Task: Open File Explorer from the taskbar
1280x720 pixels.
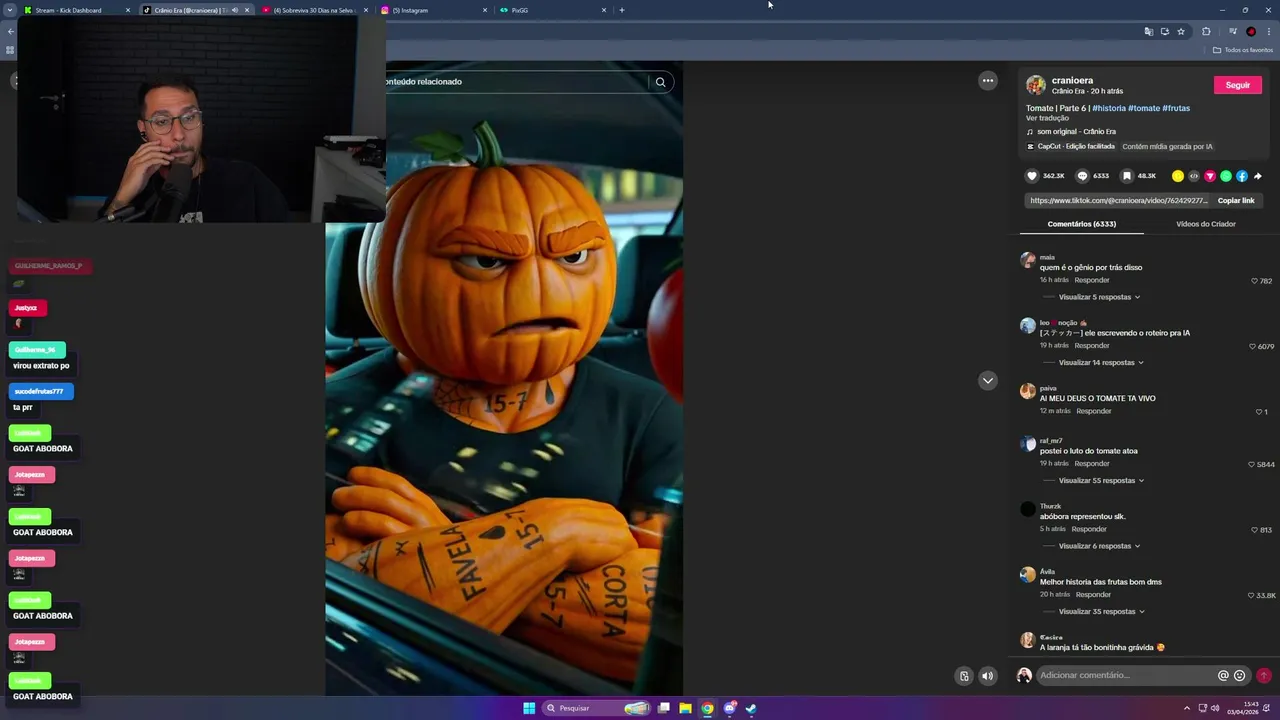Action: pos(685,708)
